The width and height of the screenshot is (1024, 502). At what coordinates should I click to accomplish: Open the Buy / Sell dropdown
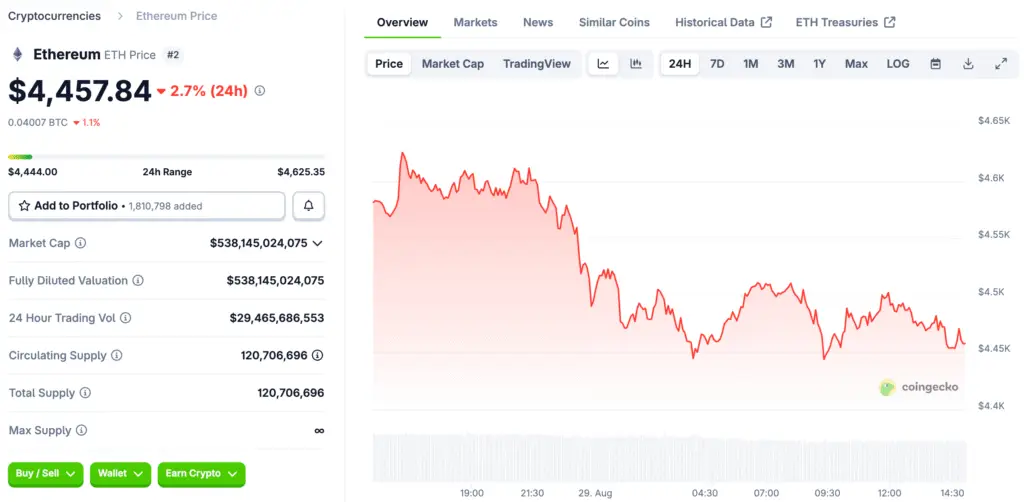(46, 473)
